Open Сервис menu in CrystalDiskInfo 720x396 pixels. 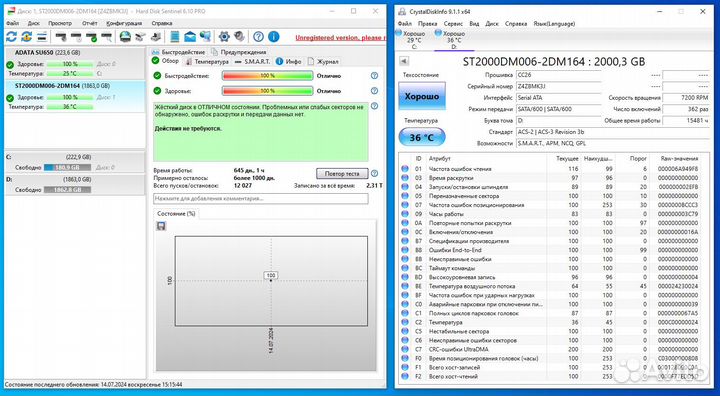[x=453, y=23]
